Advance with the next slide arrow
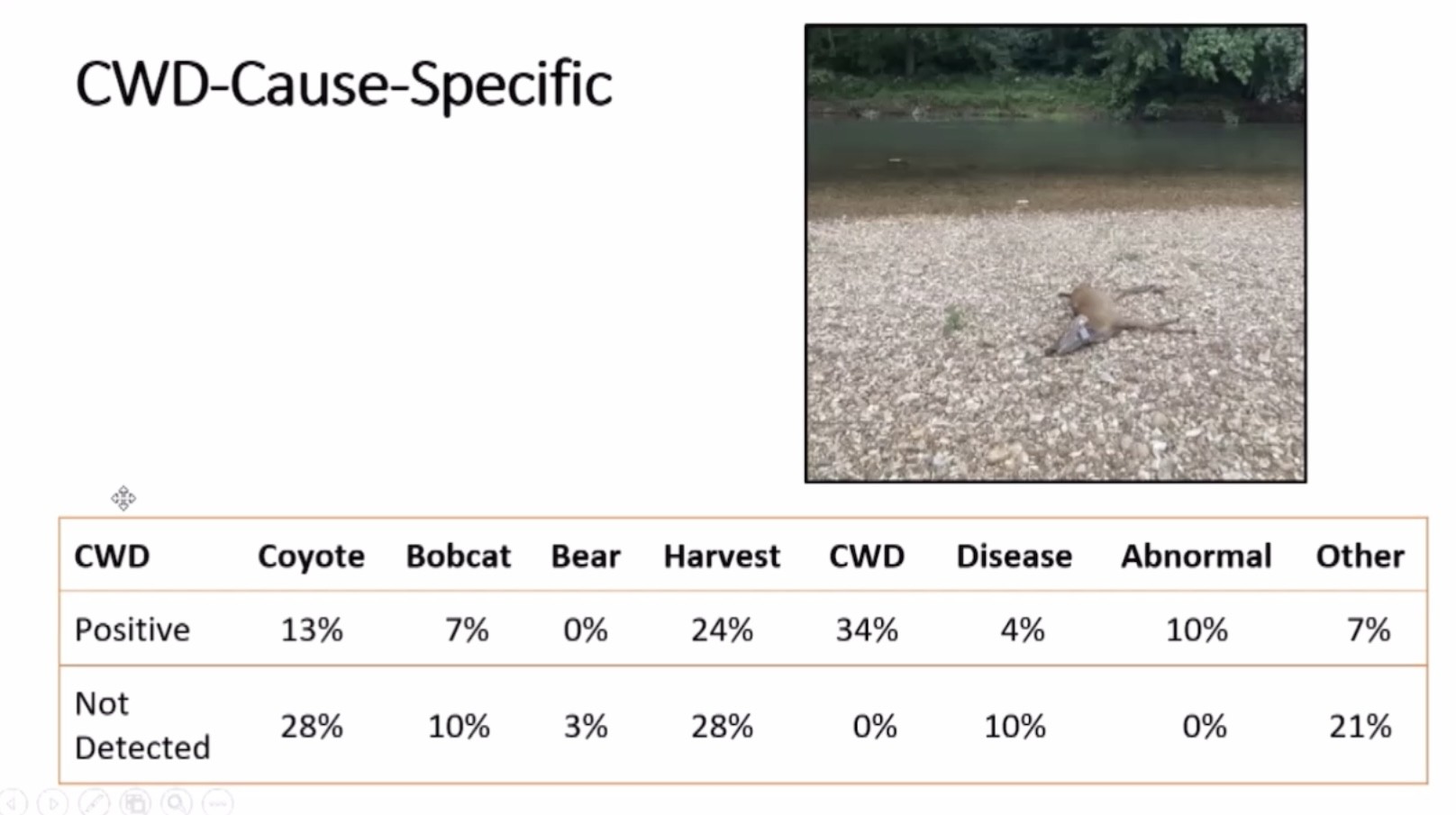The image size is (1456, 815). (53, 801)
